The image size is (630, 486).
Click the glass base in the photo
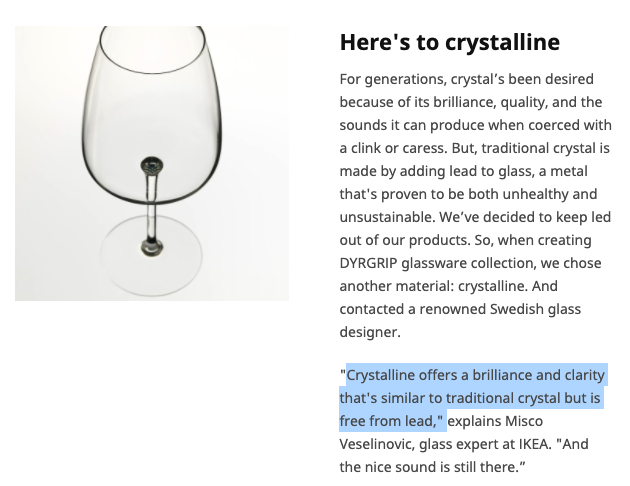[x=151, y=255]
